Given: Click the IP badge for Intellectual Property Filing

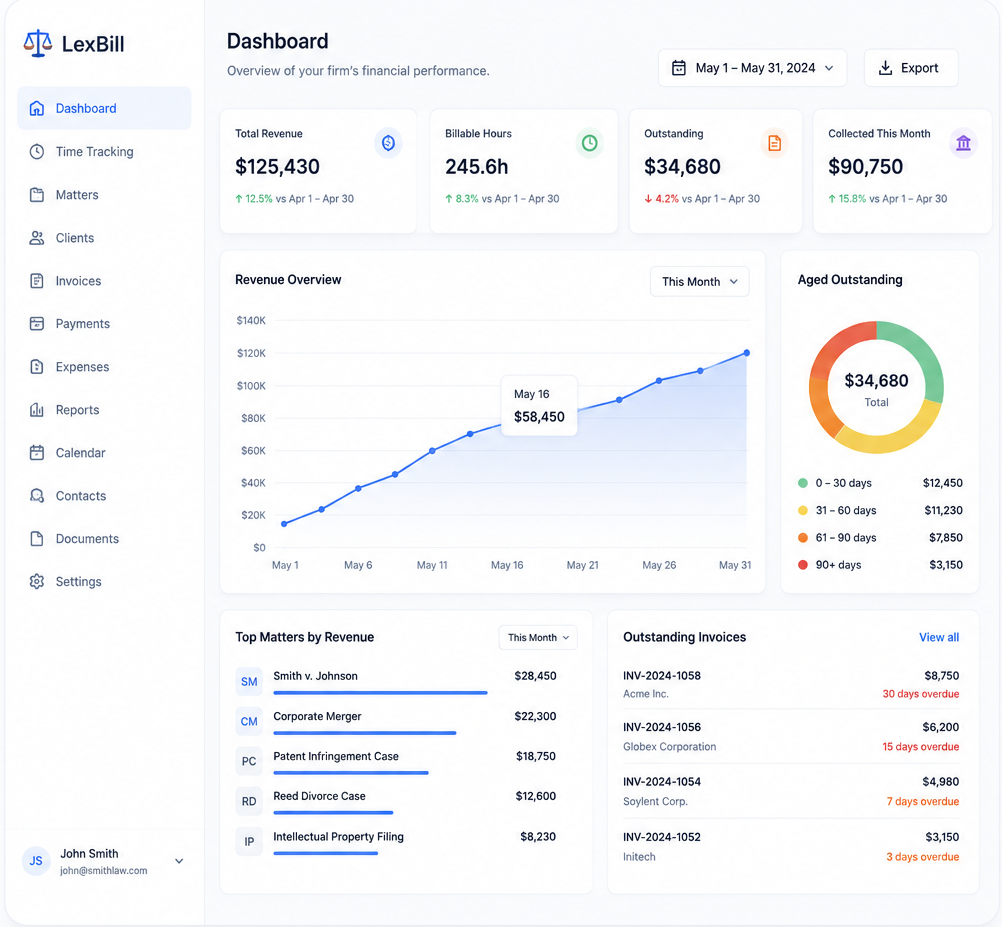Looking at the screenshot, I should click(249, 841).
